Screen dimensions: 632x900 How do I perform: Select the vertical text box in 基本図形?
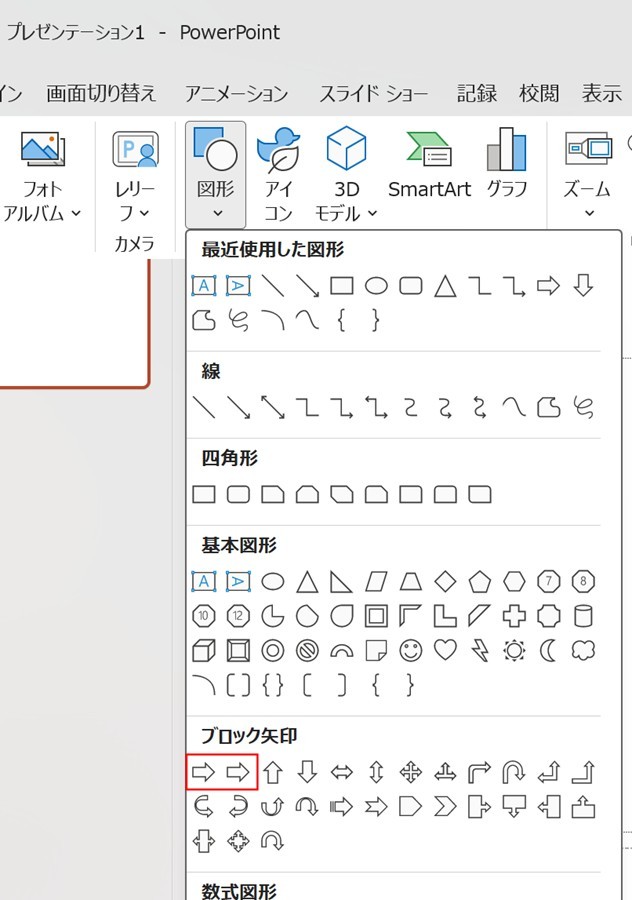(x=238, y=582)
